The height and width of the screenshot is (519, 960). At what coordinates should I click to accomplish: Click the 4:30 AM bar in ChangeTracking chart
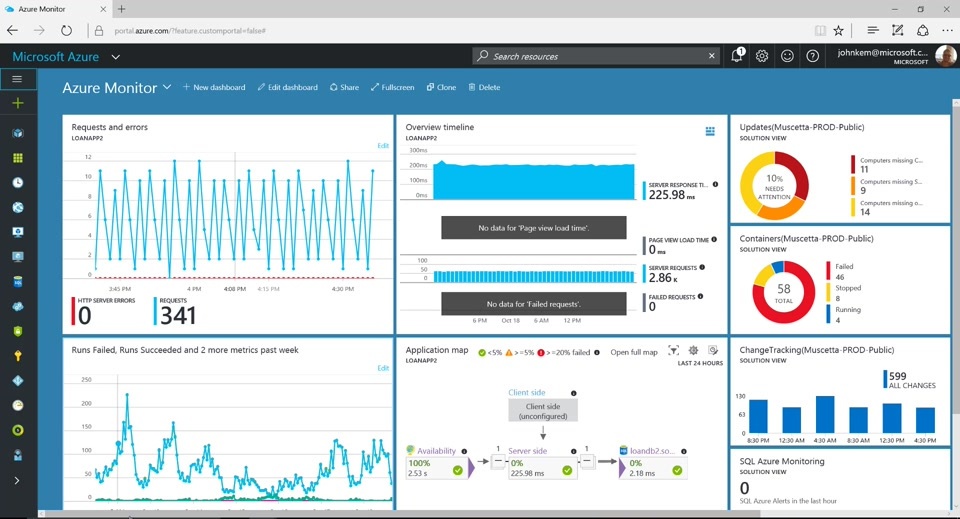tap(825, 414)
